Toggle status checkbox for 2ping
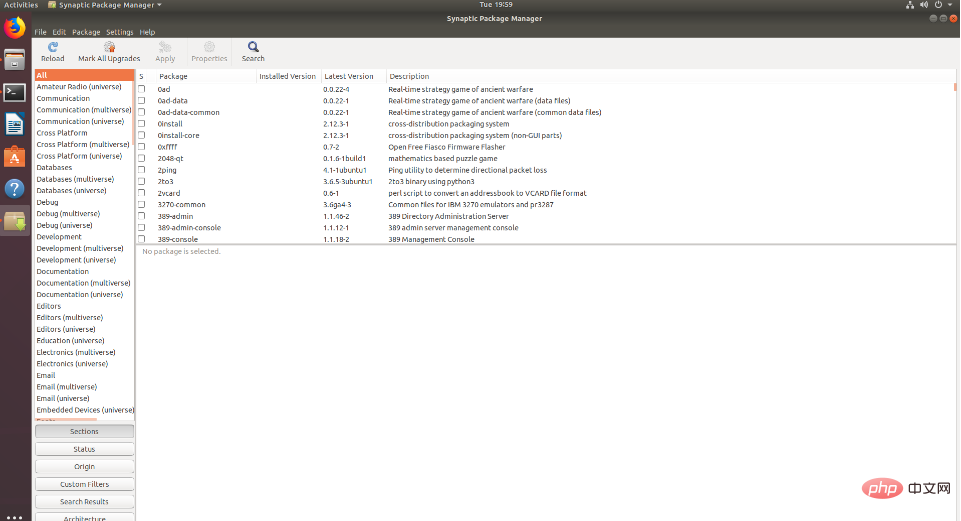 pos(142,170)
